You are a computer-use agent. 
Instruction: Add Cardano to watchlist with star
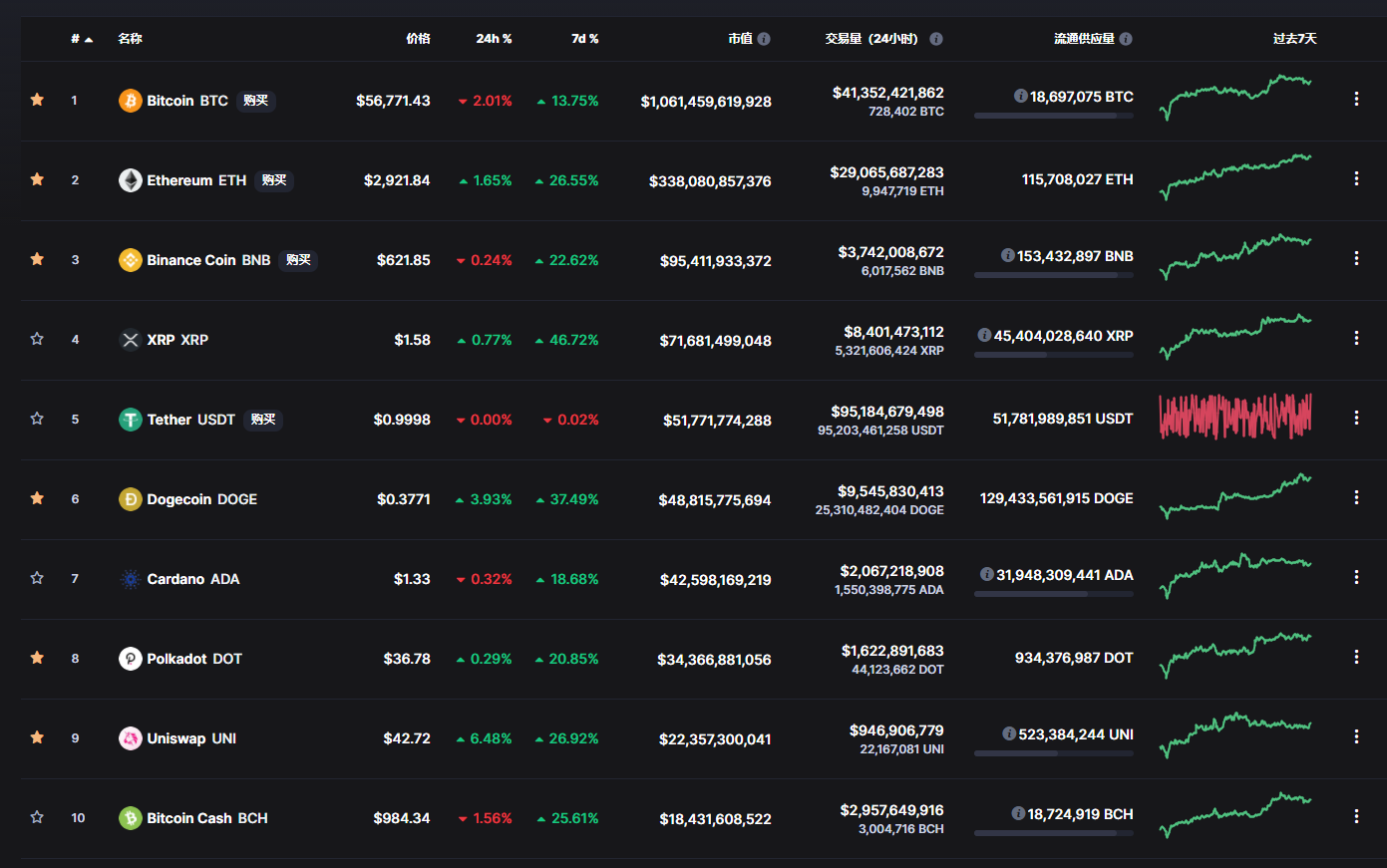pyautogui.click(x=37, y=578)
